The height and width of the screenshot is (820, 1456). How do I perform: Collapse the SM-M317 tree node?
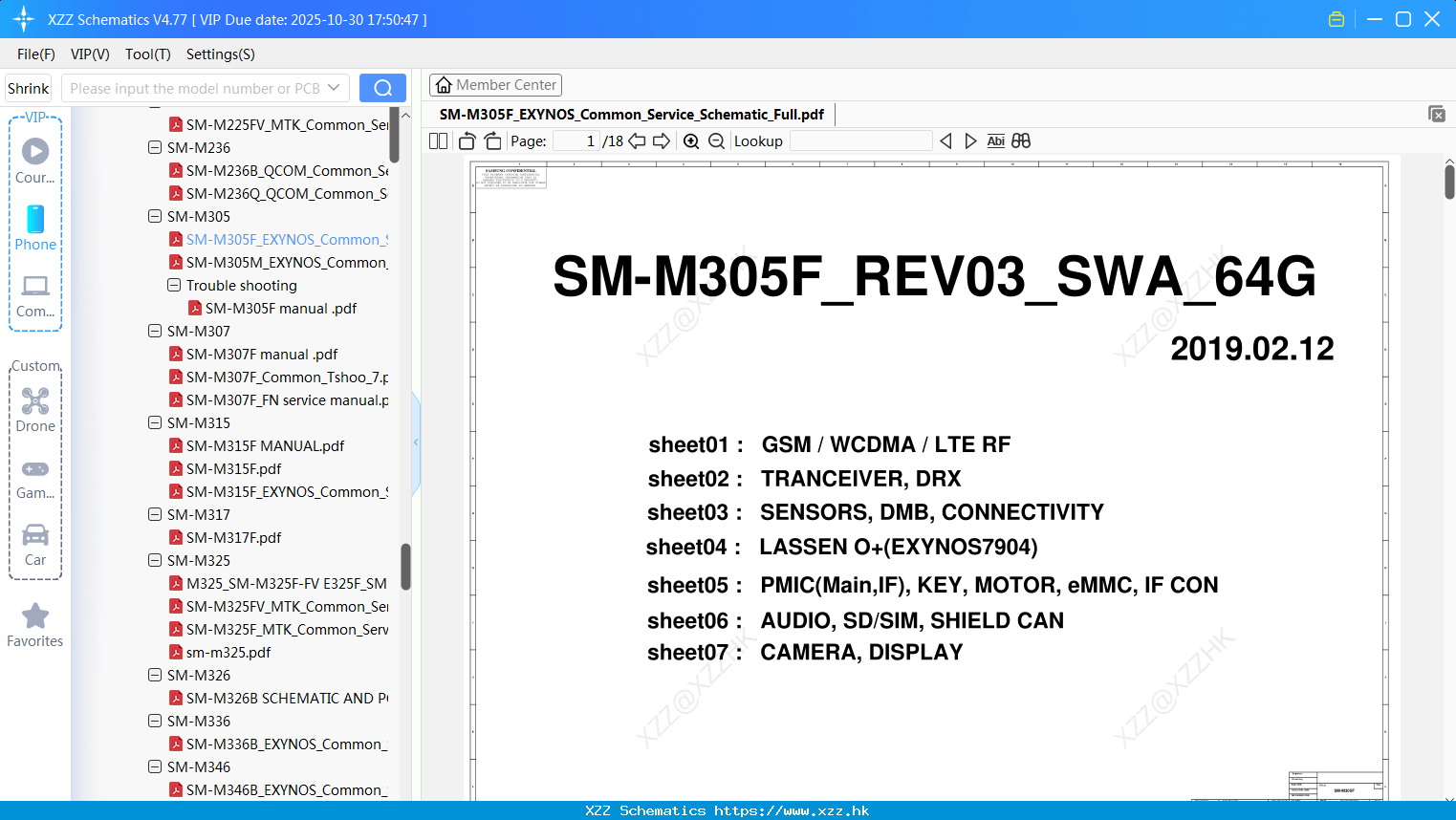[155, 514]
